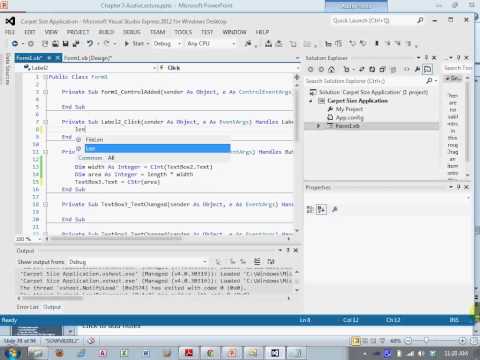
Task: Close the Form1.vb code tab
Action: point(58,58)
